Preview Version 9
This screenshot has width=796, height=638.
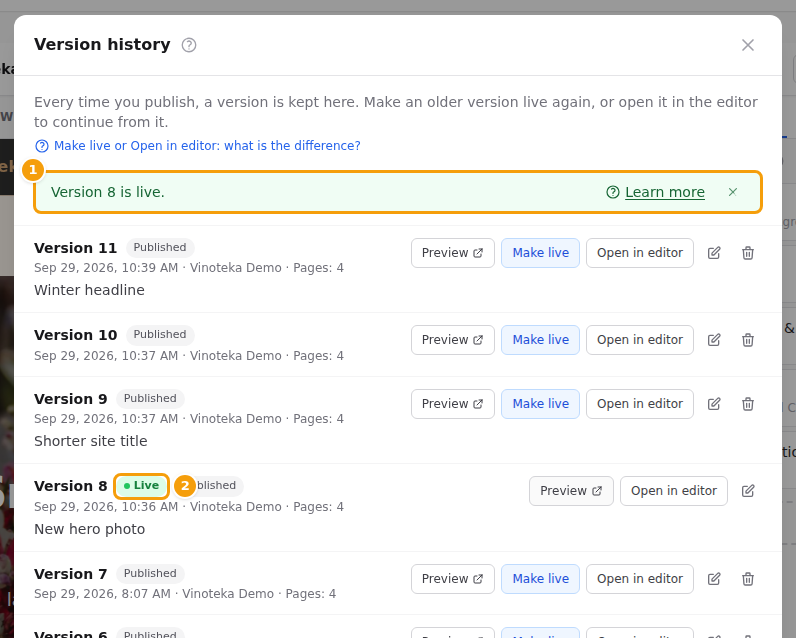(x=452, y=404)
